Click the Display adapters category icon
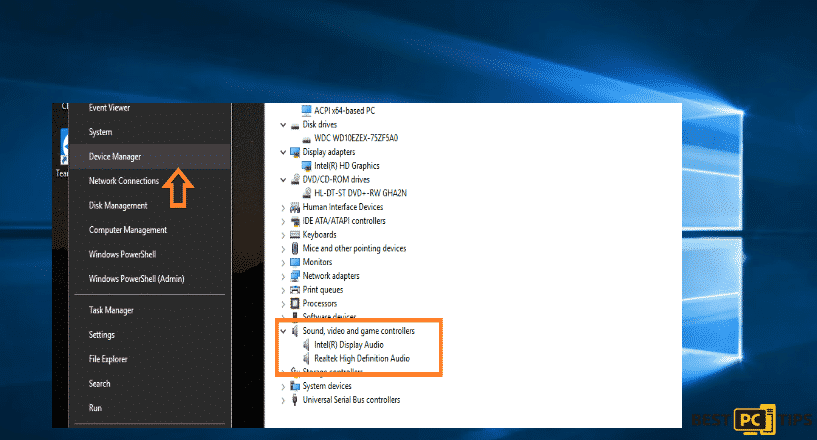The image size is (817, 440). (295, 152)
